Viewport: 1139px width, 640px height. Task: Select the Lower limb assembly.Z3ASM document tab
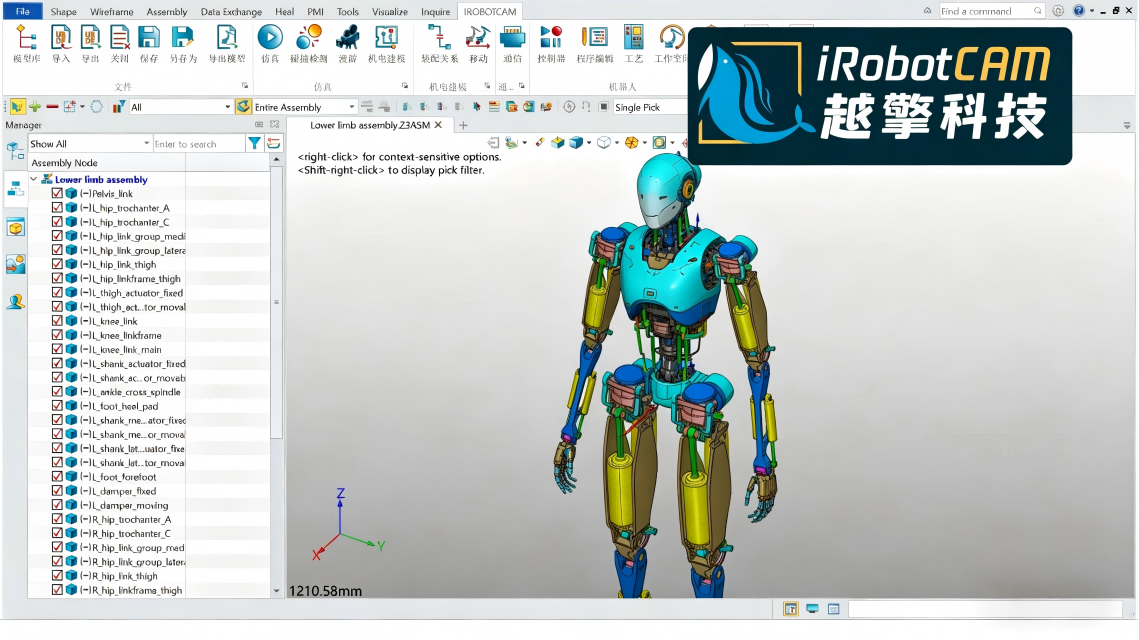pos(370,125)
